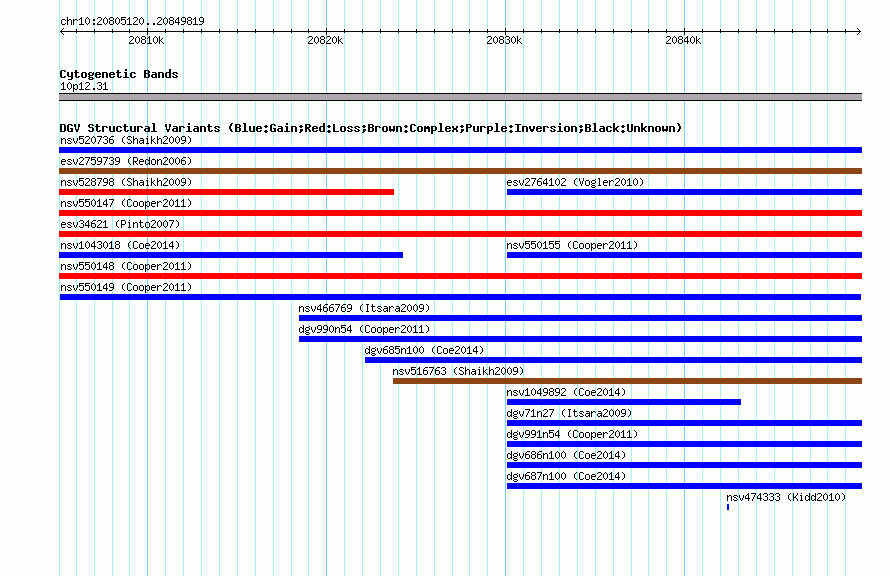Screen dimensions: 890x576
Task: Open nsv550149 (Cooper2011) variant label
Action: [126, 287]
